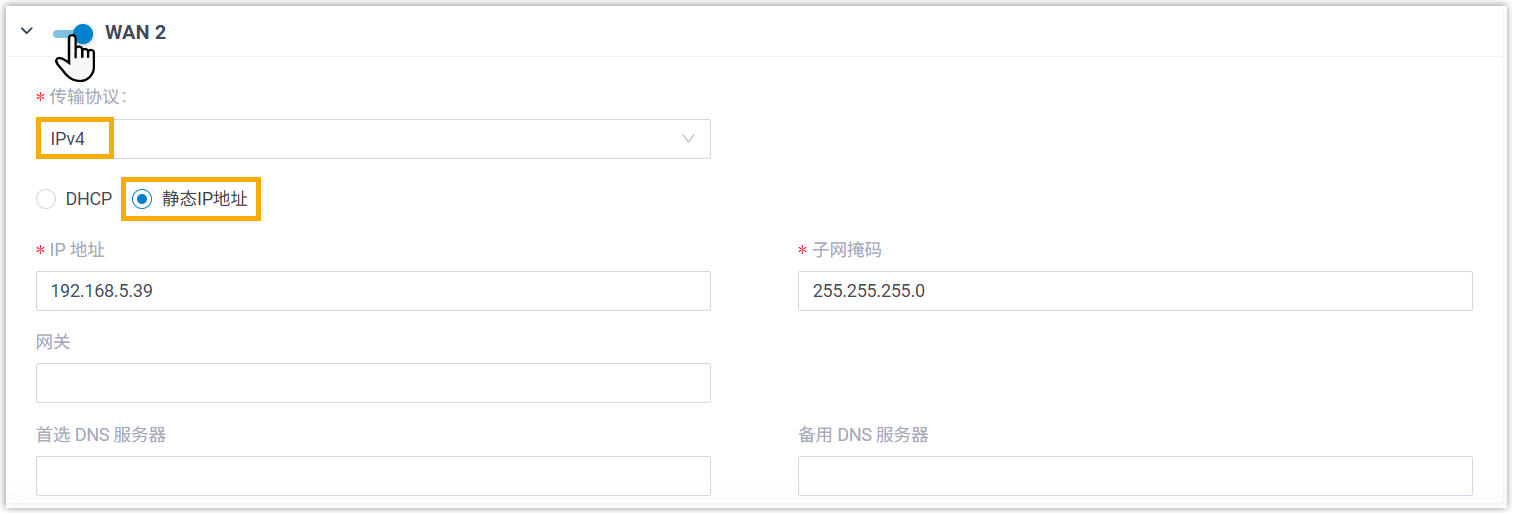Focus the 子网掩码 field with 255.255.255.0

(1134, 291)
